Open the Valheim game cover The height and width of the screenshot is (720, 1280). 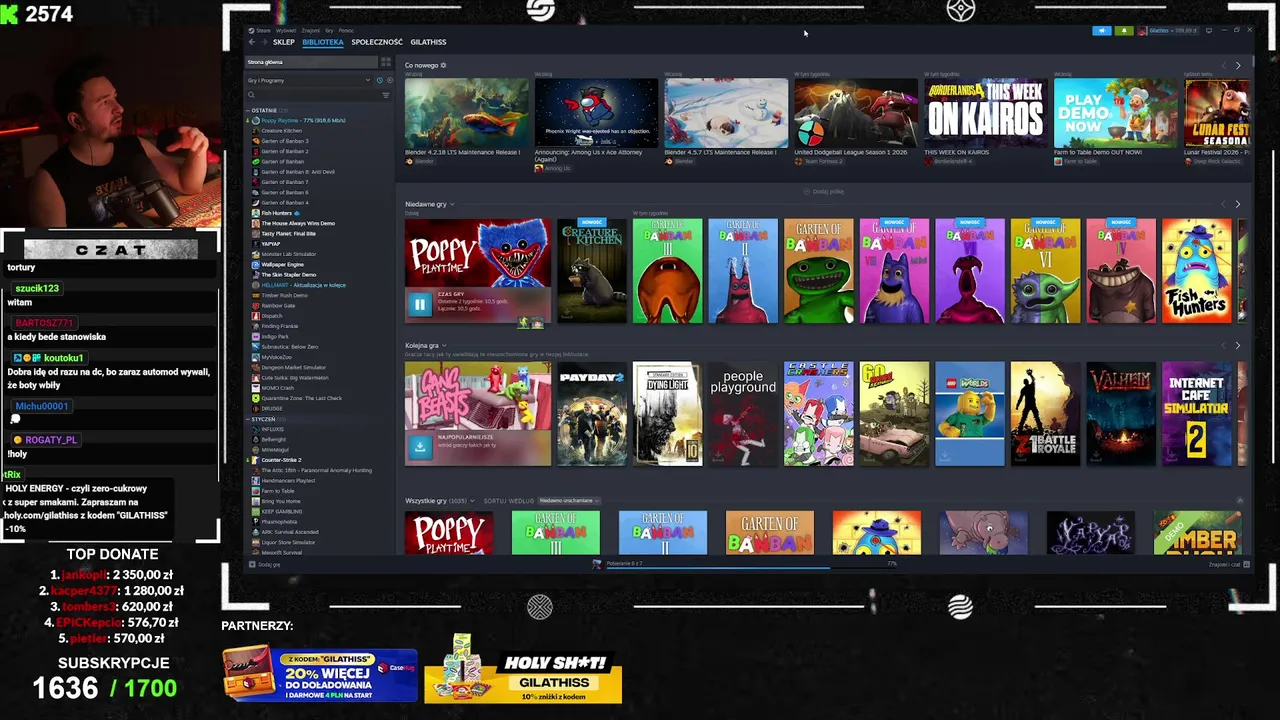tap(1121, 414)
